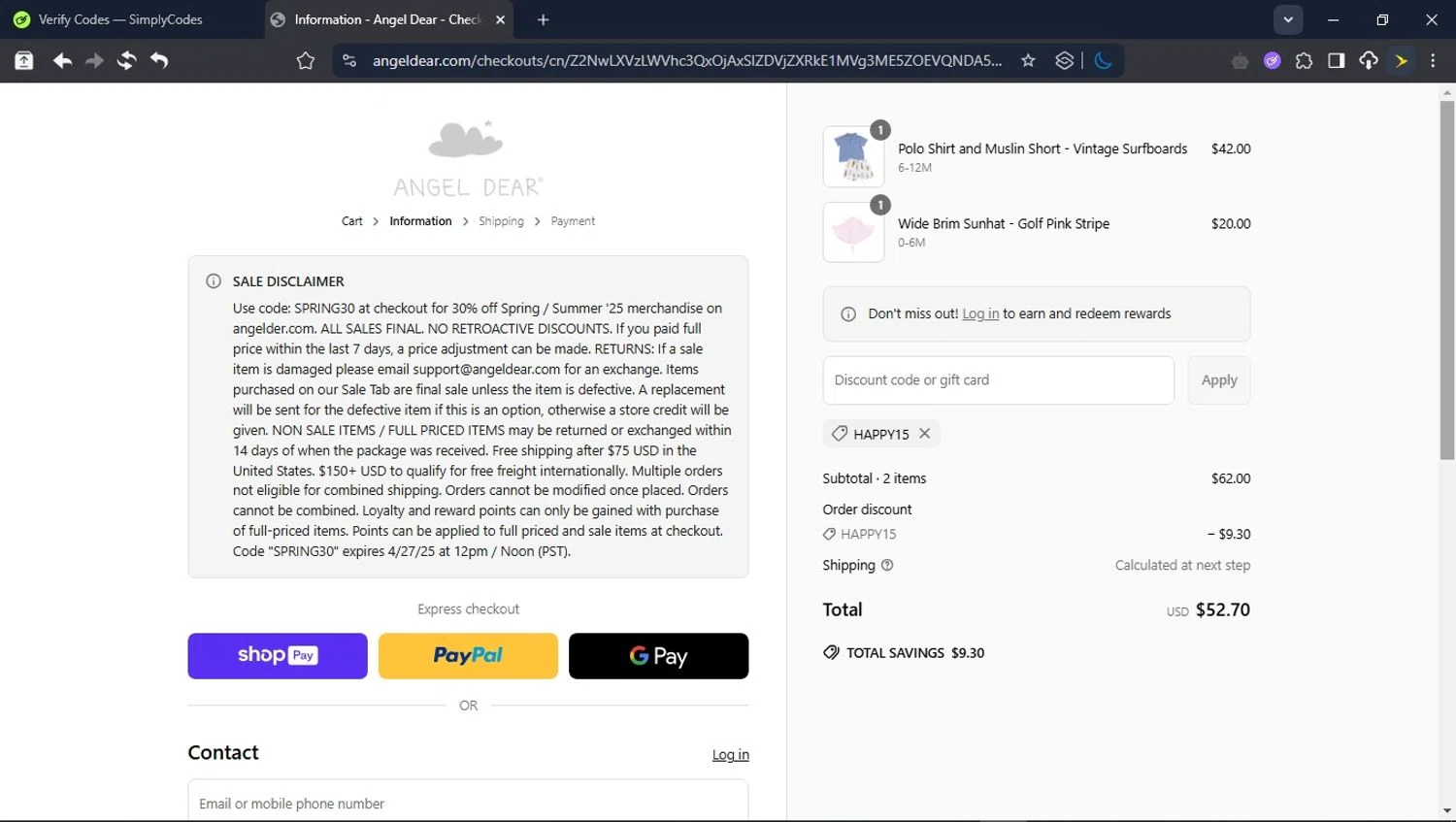Select the Information breadcrumb step
Screen dimensions: 1456x822
coord(420,221)
